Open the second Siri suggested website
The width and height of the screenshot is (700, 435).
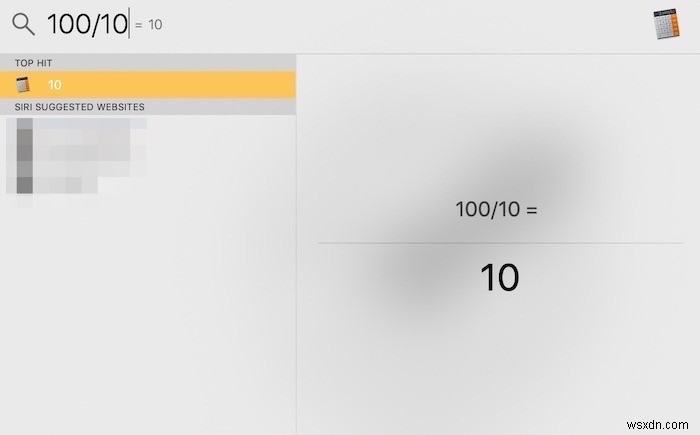pos(90,155)
